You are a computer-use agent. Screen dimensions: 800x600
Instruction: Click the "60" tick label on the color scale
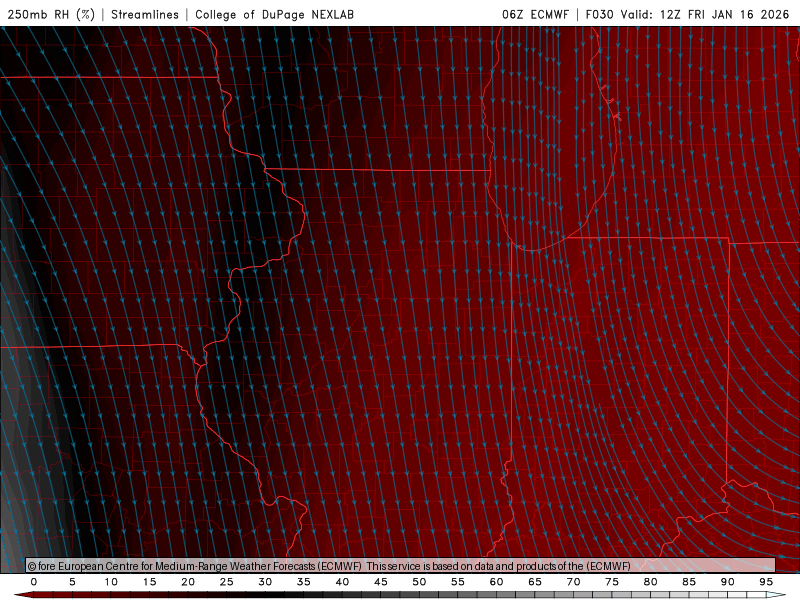pos(496,582)
